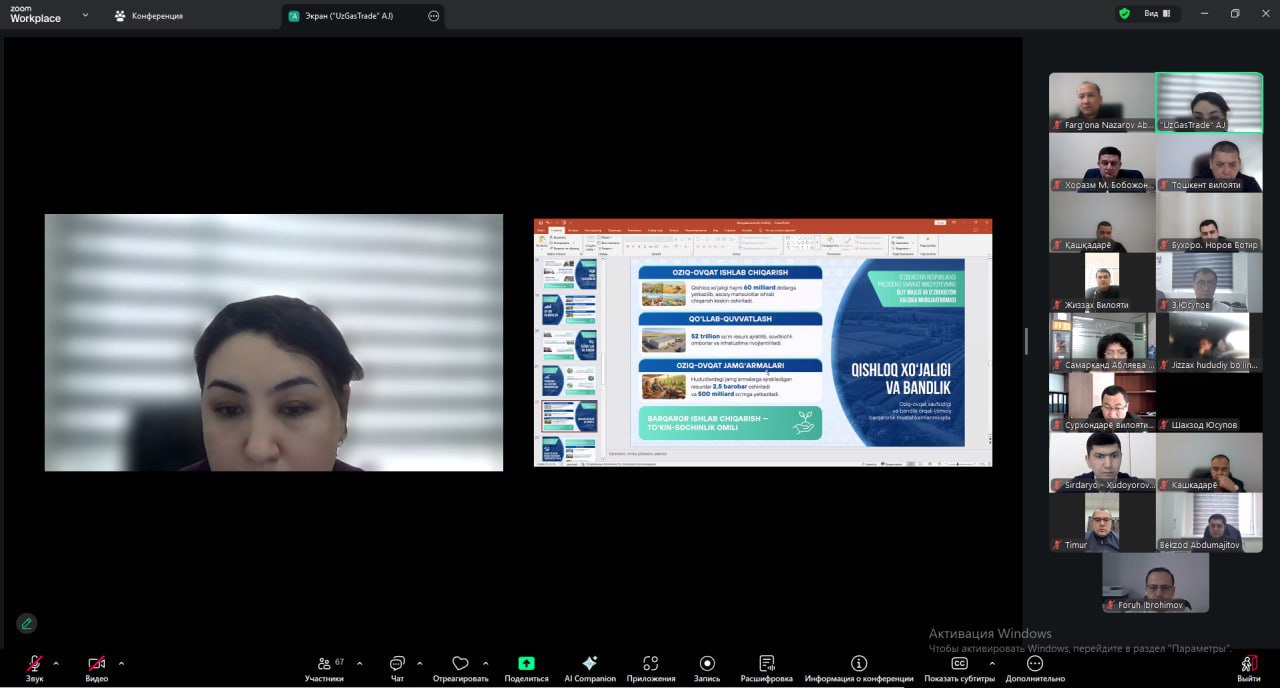Select the Экран ("UzGasTrade" AJ) tab
The height and width of the screenshot is (688, 1280).
click(350, 16)
